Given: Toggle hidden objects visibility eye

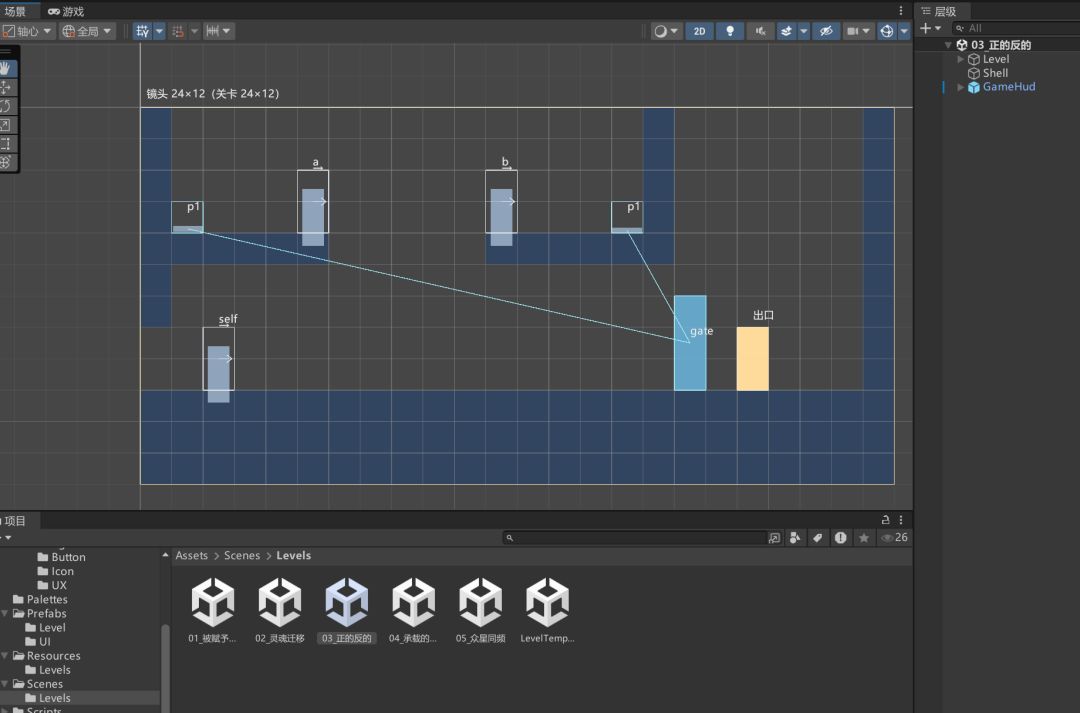Looking at the screenshot, I should 826,31.
